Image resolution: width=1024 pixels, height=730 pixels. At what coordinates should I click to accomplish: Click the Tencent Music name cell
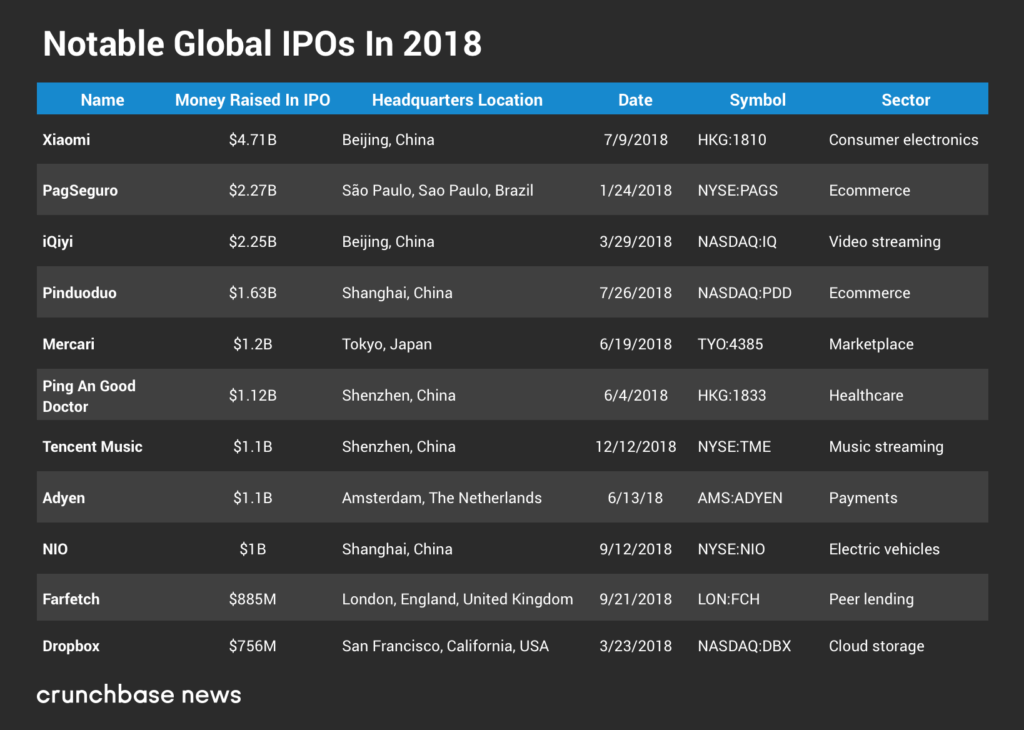[x=92, y=447]
